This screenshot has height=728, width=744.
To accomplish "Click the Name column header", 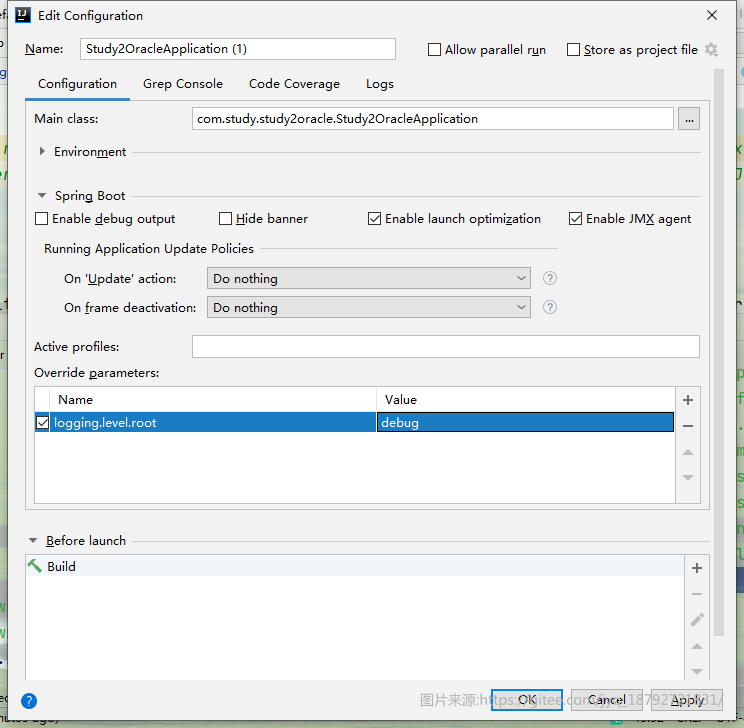I will pos(213,400).
